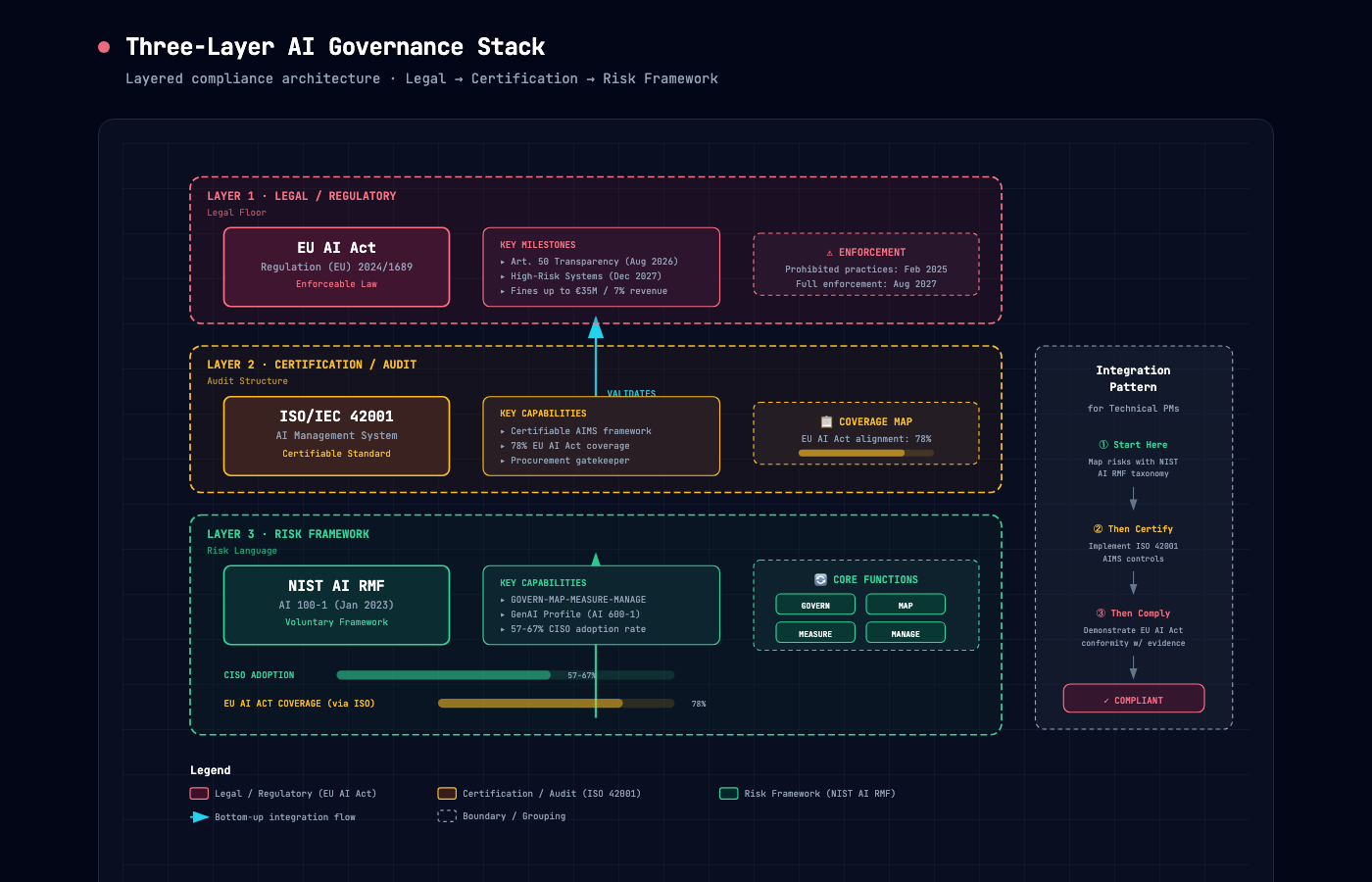This screenshot has width=1372, height=882.
Task: Click the Integration Pattern heading
Action: [1133, 378]
